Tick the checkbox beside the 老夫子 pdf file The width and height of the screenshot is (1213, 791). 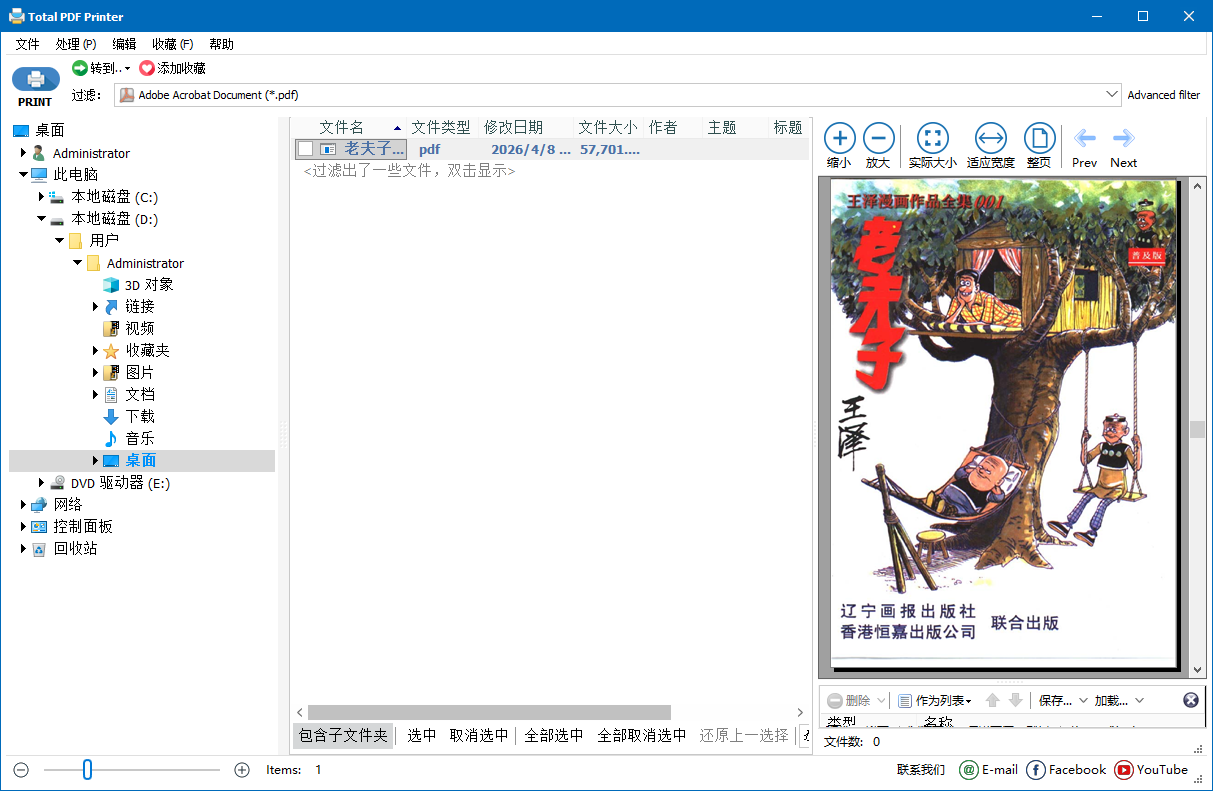pyautogui.click(x=306, y=149)
